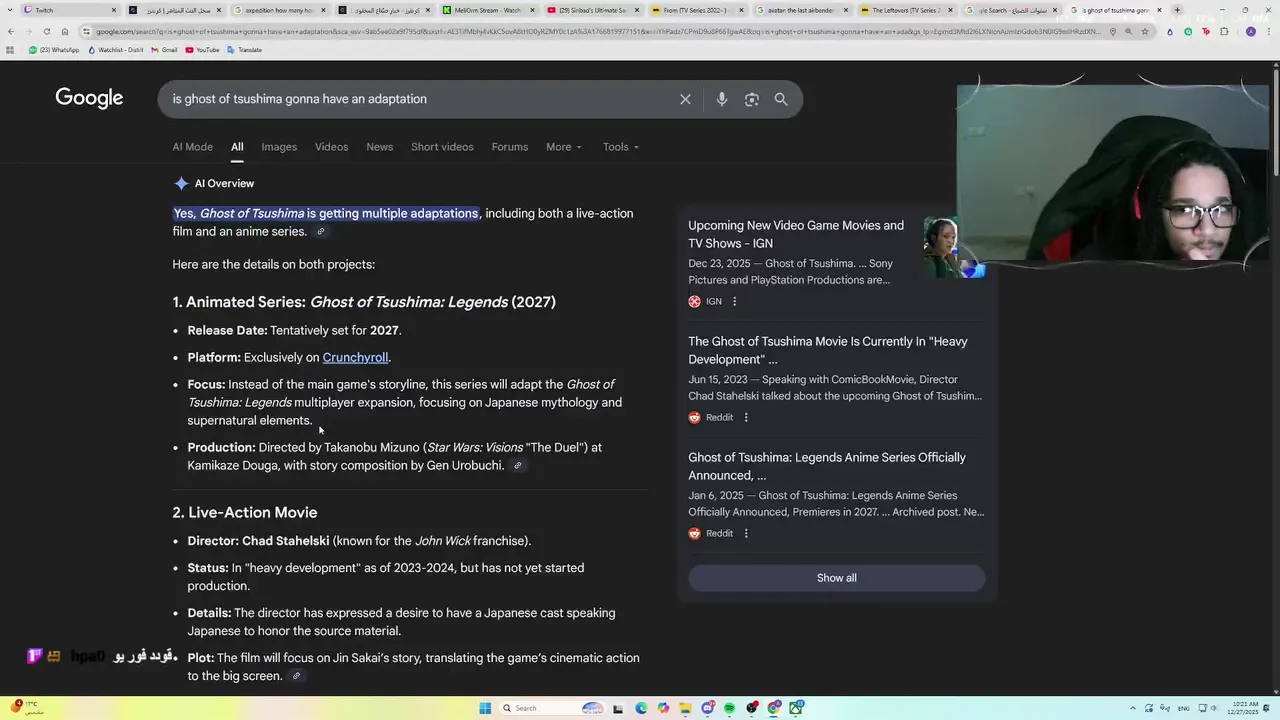Open the Tools dropdown

coord(620,147)
